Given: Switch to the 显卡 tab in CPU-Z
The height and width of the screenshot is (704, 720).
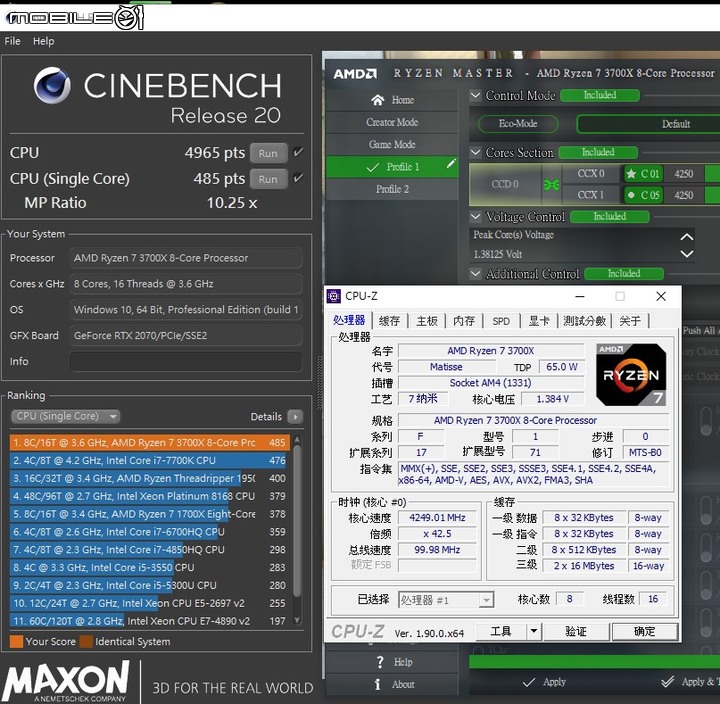Looking at the screenshot, I should click(x=539, y=321).
